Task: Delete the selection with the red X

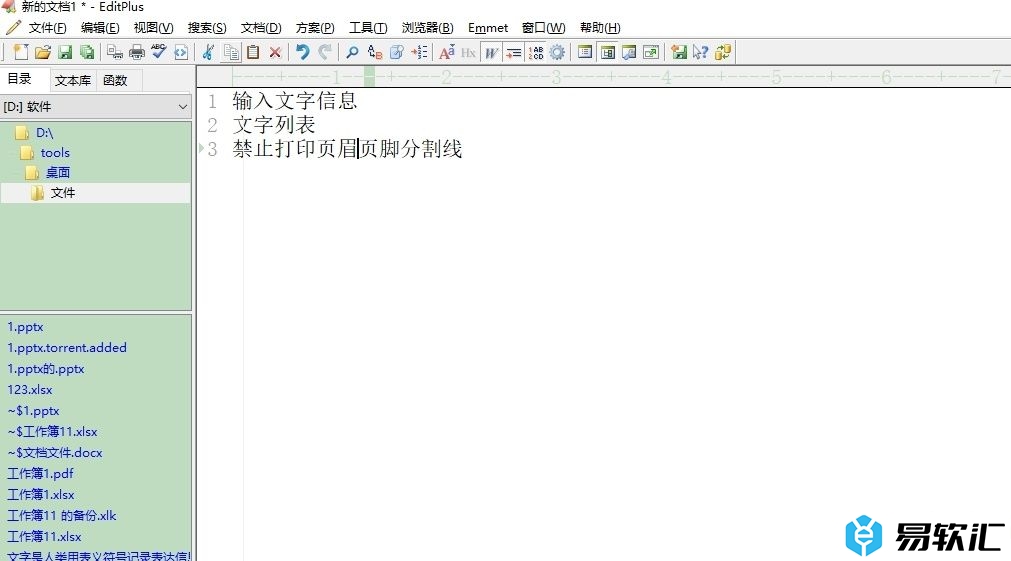Action: point(275,52)
